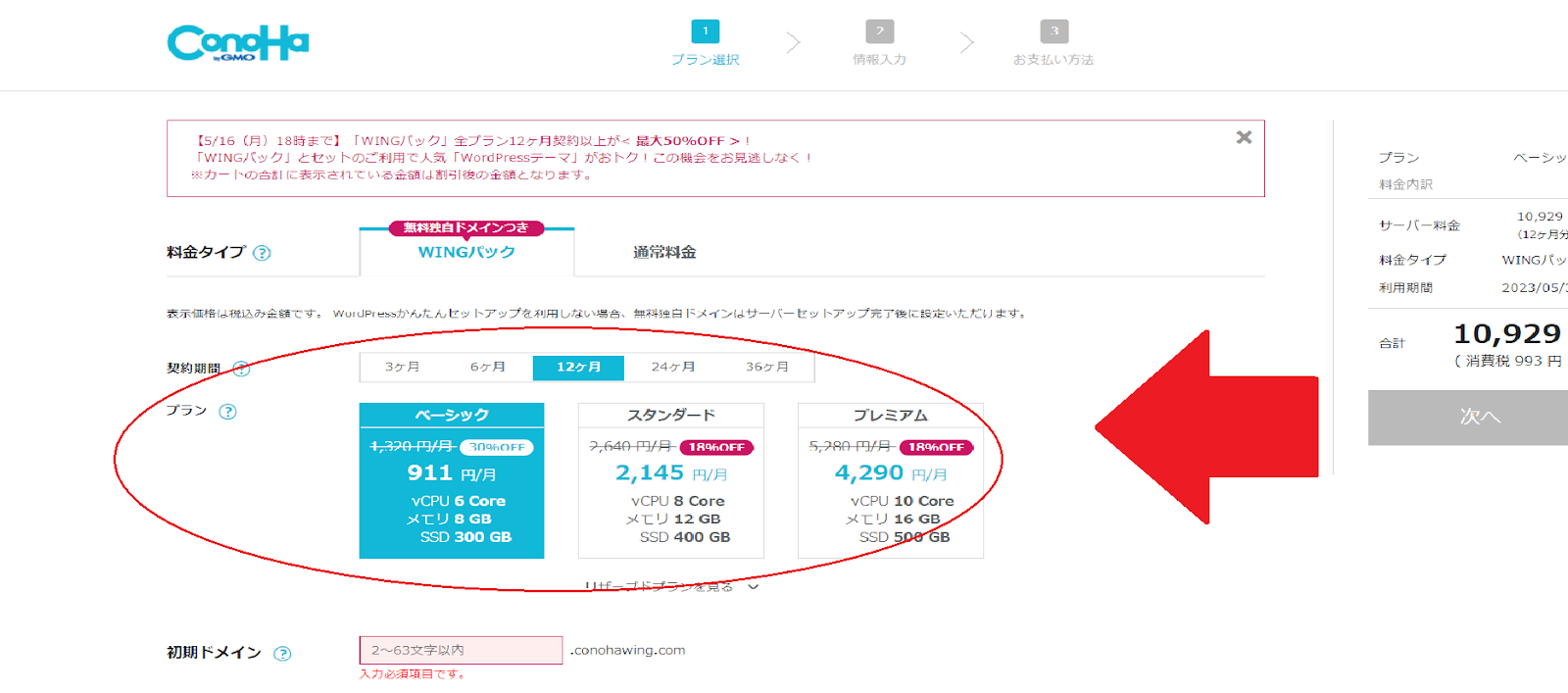Click the 消費税 993 円 text
Screen dimensions: 1568x693
[x=1507, y=361]
